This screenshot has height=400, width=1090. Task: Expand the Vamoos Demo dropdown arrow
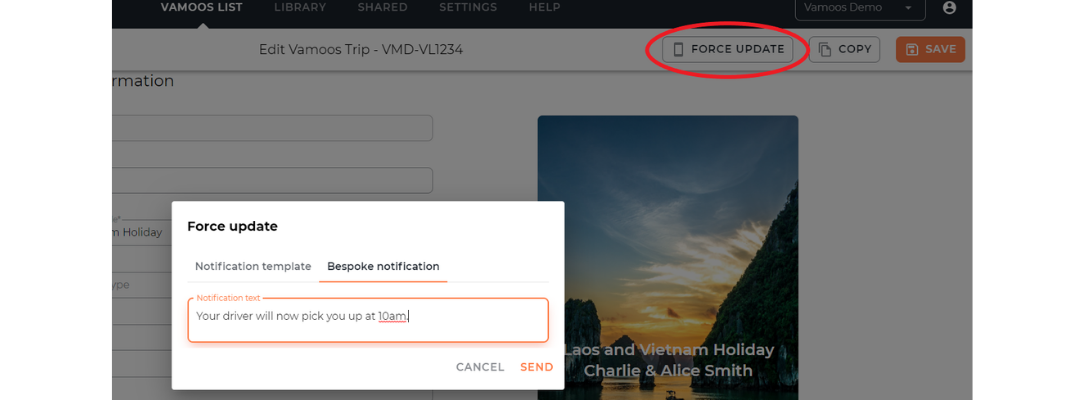click(908, 8)
